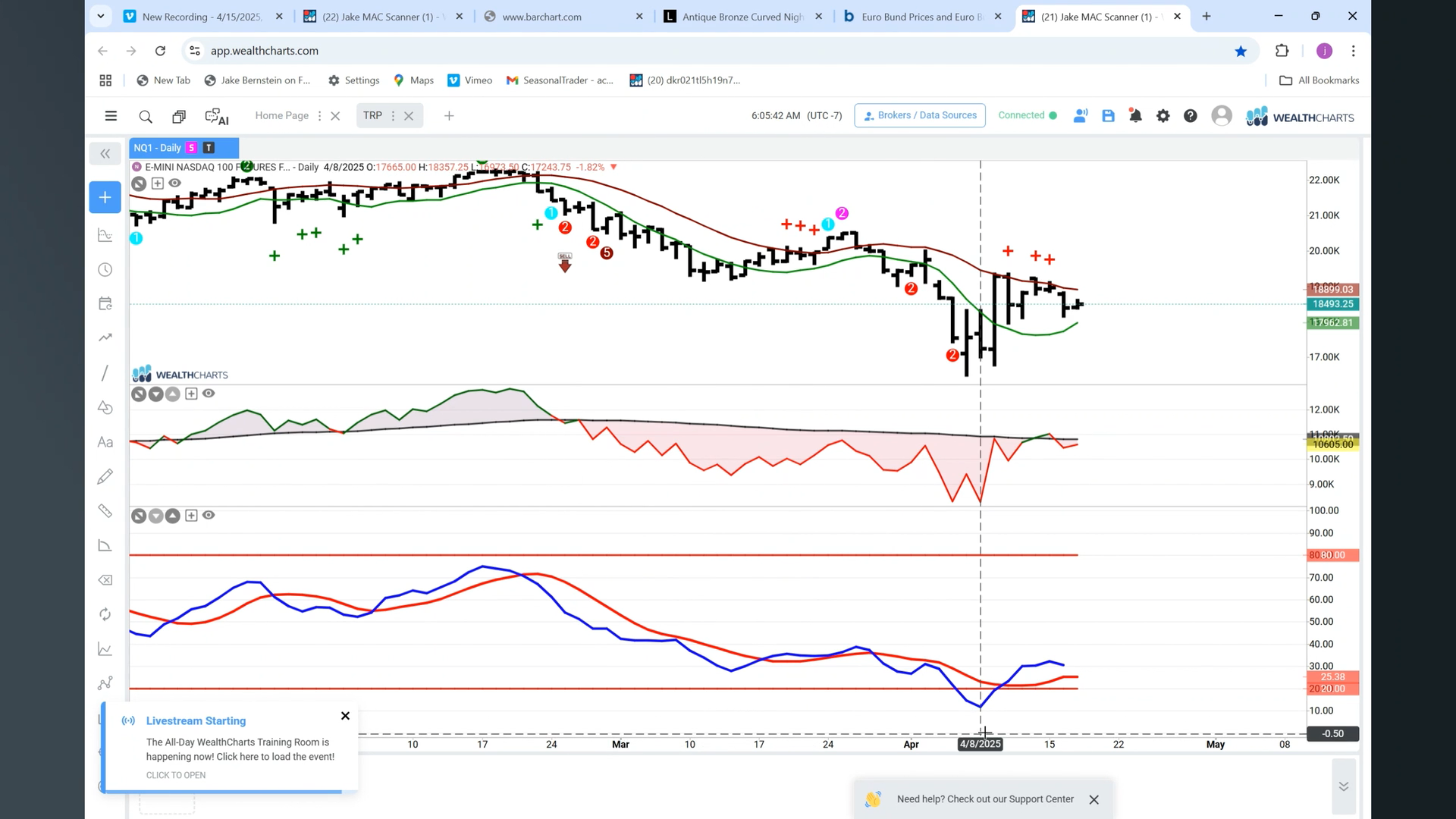Click the duplicate windows icon
This screenshot has width=1456, height=819.
[x=179, y=116]
